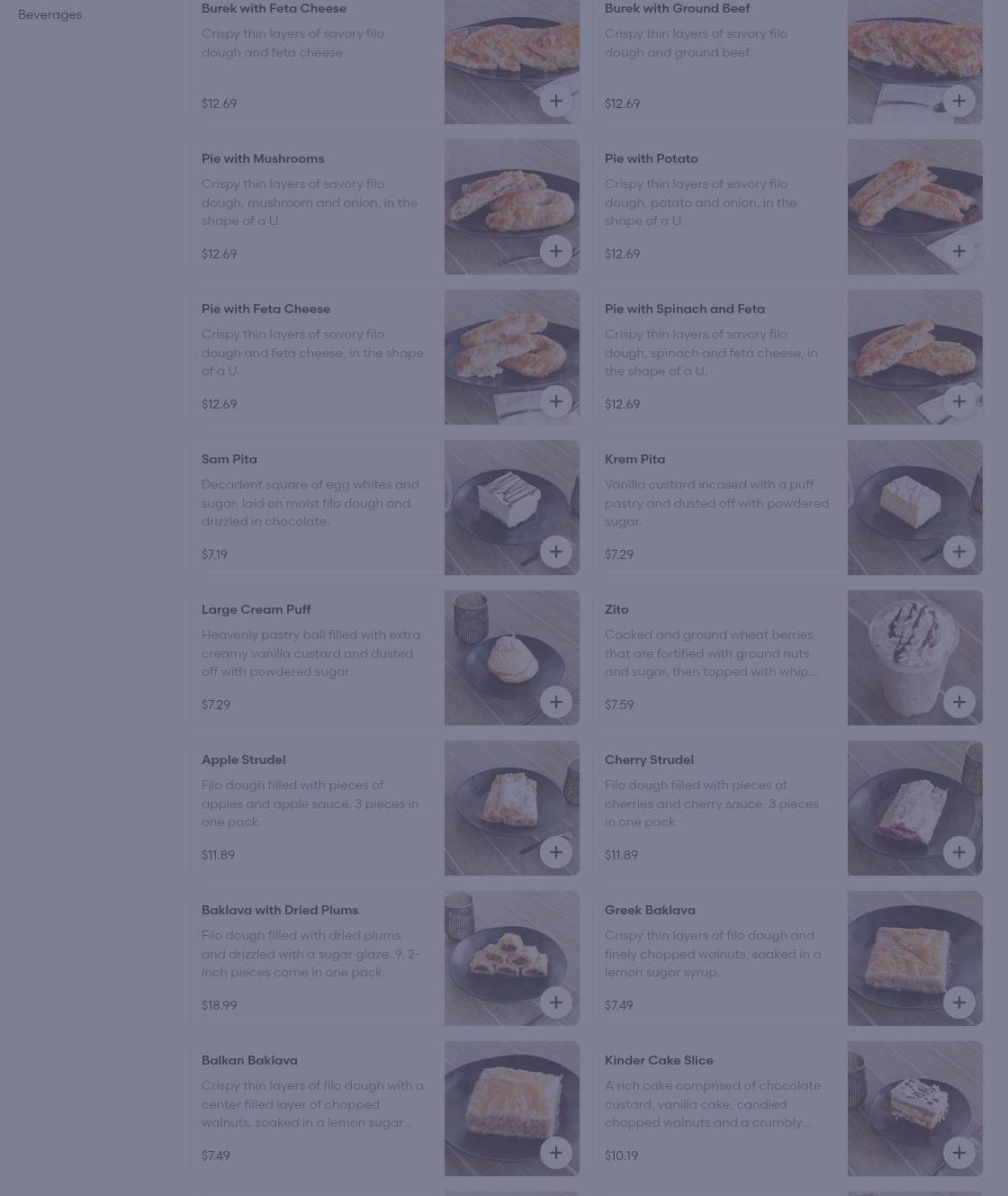
Task: Add Greek Baklava using plus icon
Action: point(959,1003)
